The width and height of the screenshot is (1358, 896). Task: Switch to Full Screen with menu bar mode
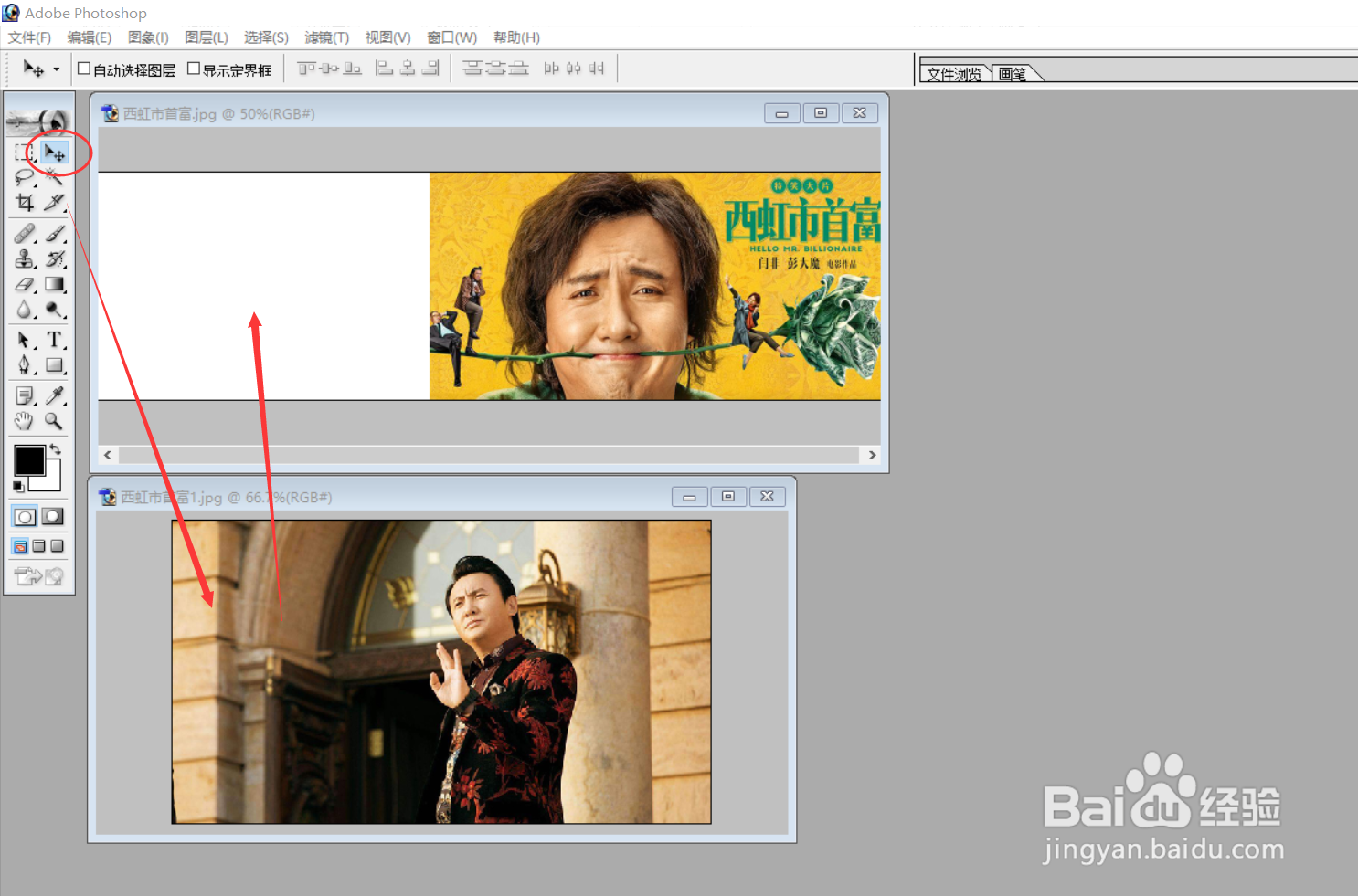pyautogui.click(x=38, y=546)
